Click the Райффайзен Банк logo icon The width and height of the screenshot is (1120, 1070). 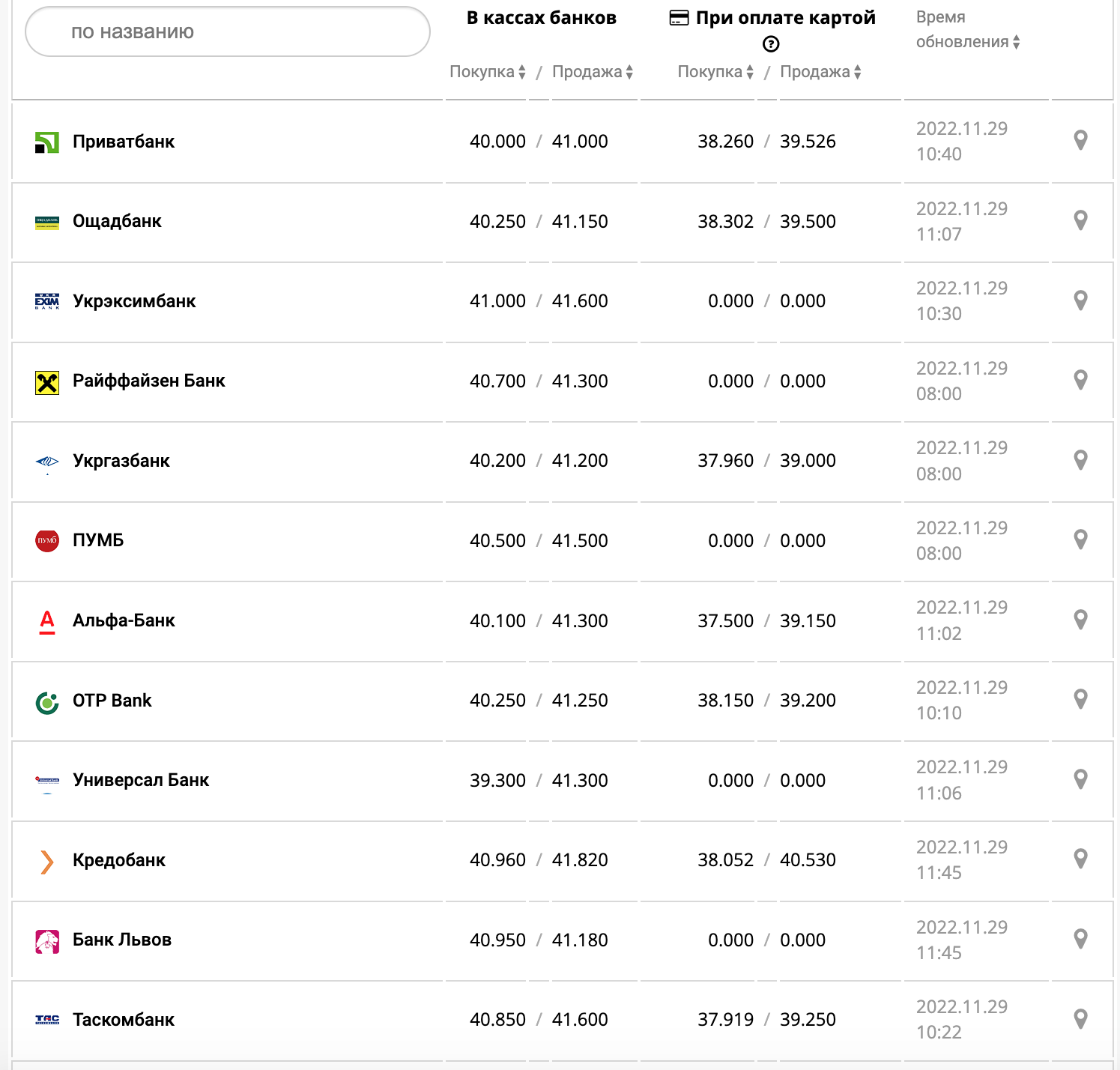(47, 382)
